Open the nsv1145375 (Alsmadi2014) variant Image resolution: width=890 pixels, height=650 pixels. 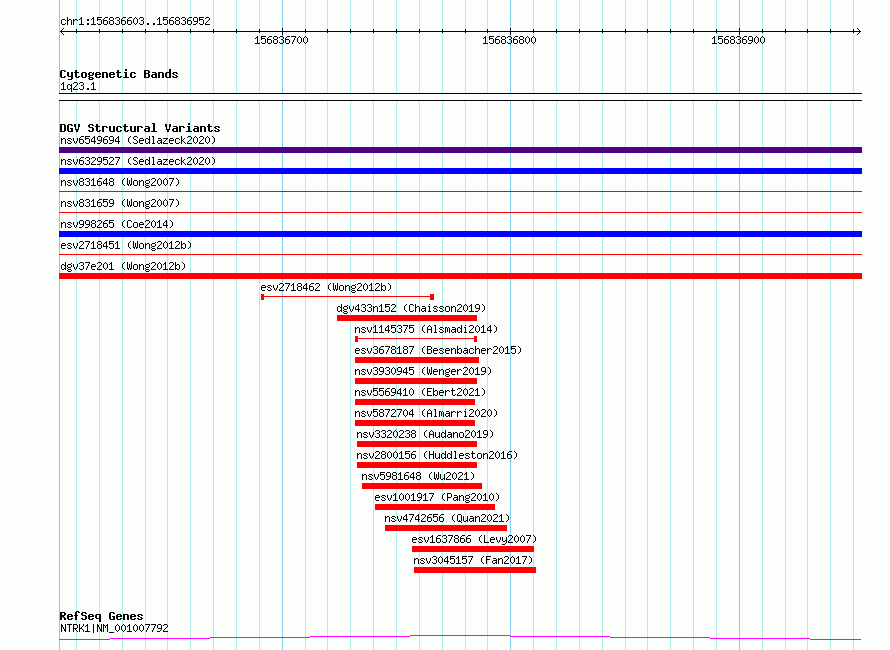tap(426, 329)
